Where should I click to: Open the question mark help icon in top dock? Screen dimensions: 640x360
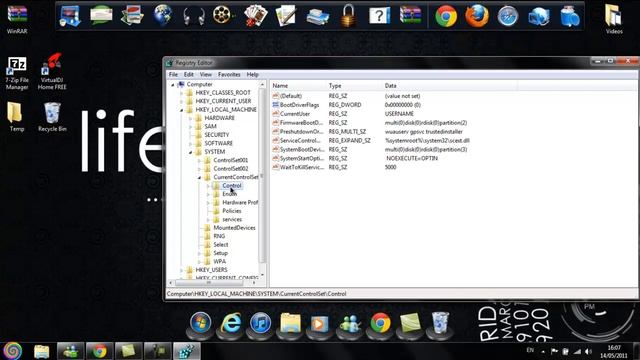[x=379, y=16]
